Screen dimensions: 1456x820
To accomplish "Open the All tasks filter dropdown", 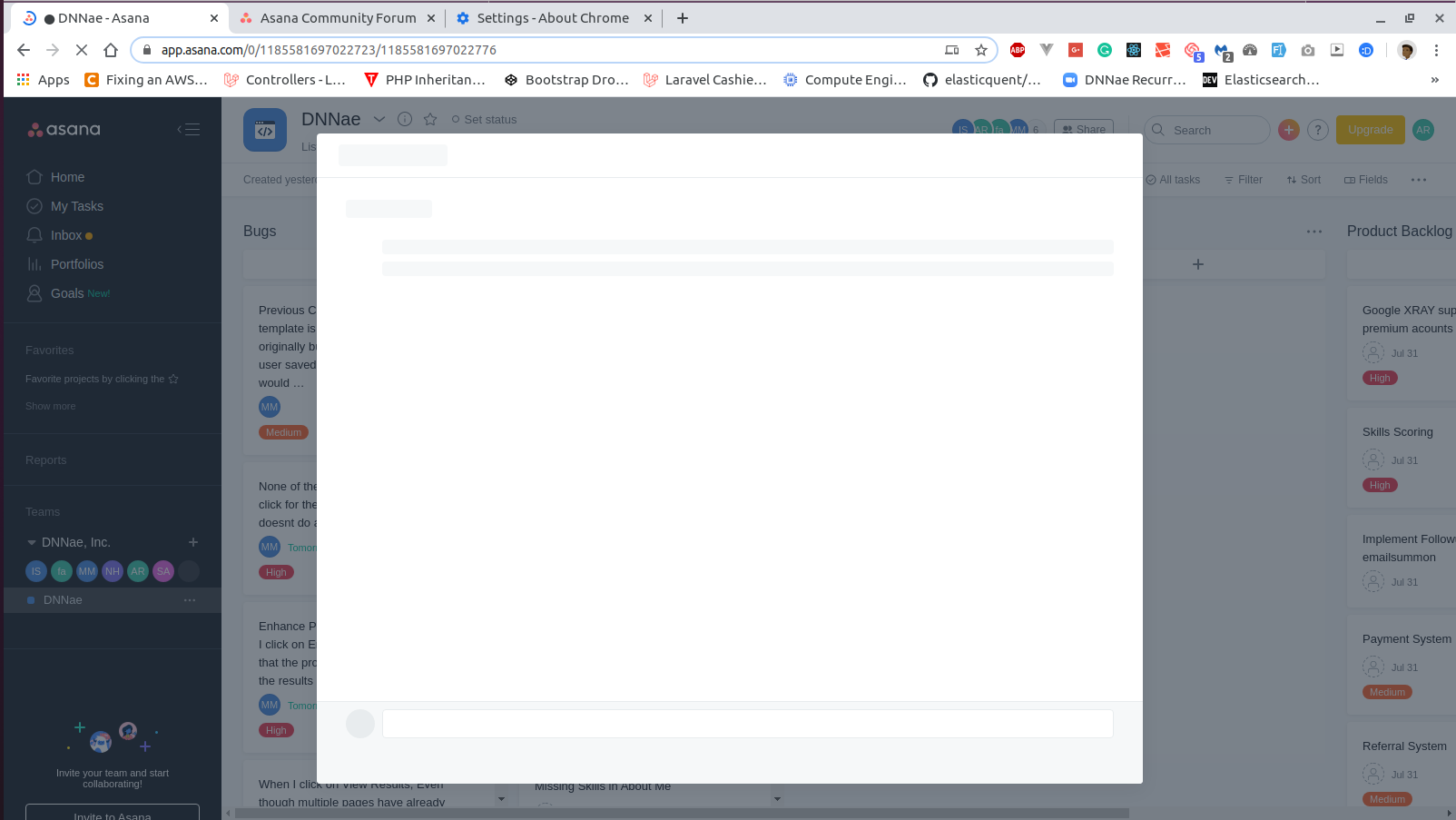I will pos(1173,180).
